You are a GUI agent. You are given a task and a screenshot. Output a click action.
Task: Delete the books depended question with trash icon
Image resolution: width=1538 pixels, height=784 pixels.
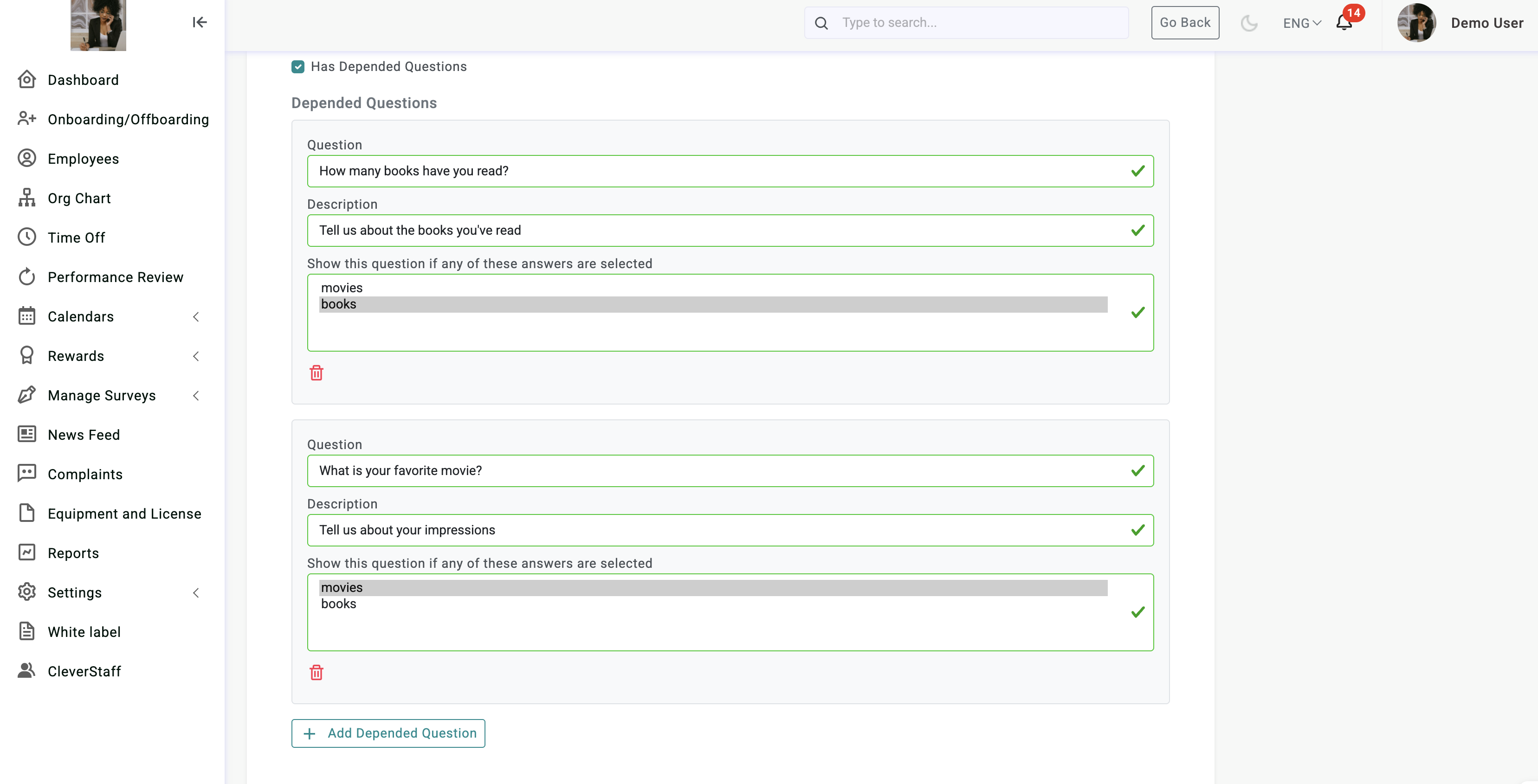[317, 373]
